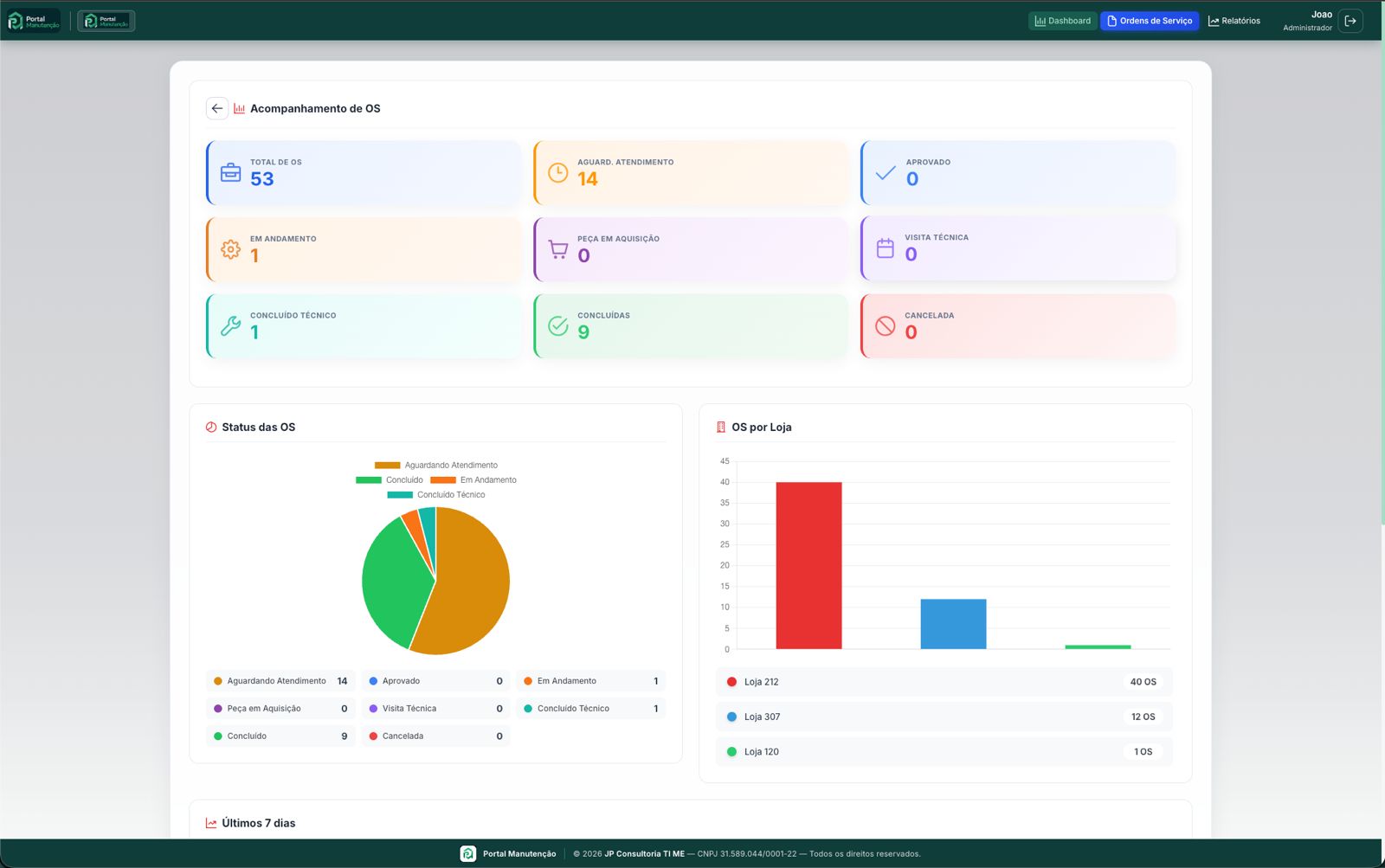Click the building icon beside OS por Loja
The height and width of the screenshot is (868, 1385).
pos(721,427)
